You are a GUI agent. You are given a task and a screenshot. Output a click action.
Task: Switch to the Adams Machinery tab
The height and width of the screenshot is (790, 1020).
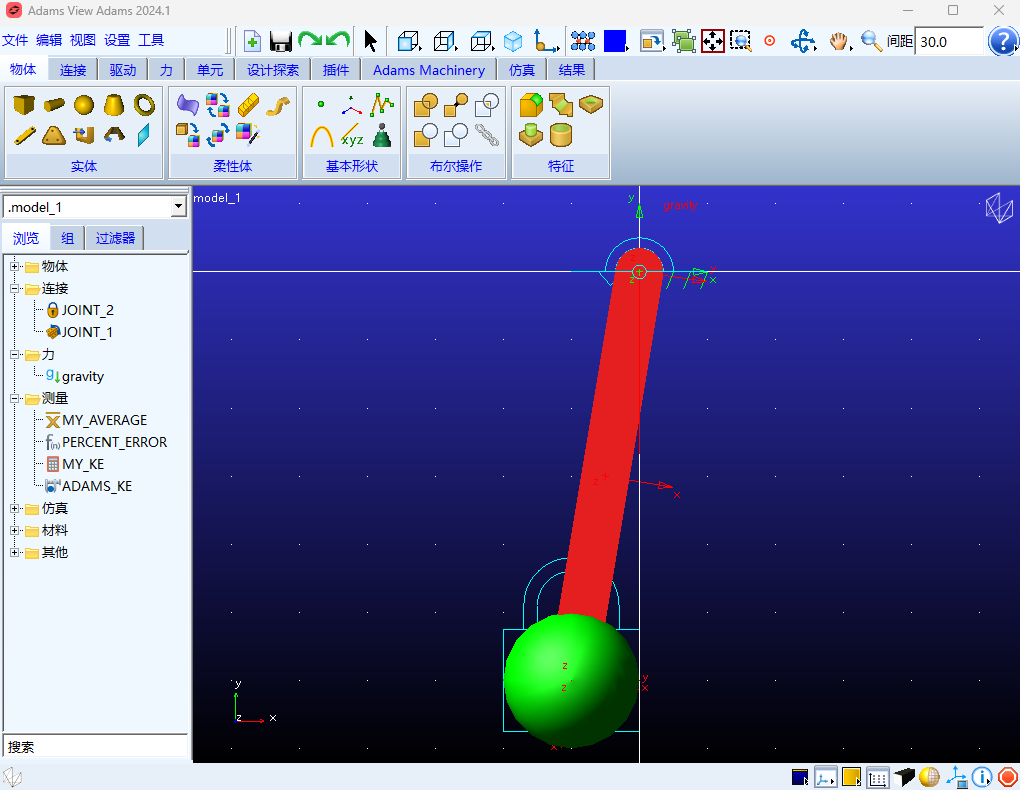429,70
